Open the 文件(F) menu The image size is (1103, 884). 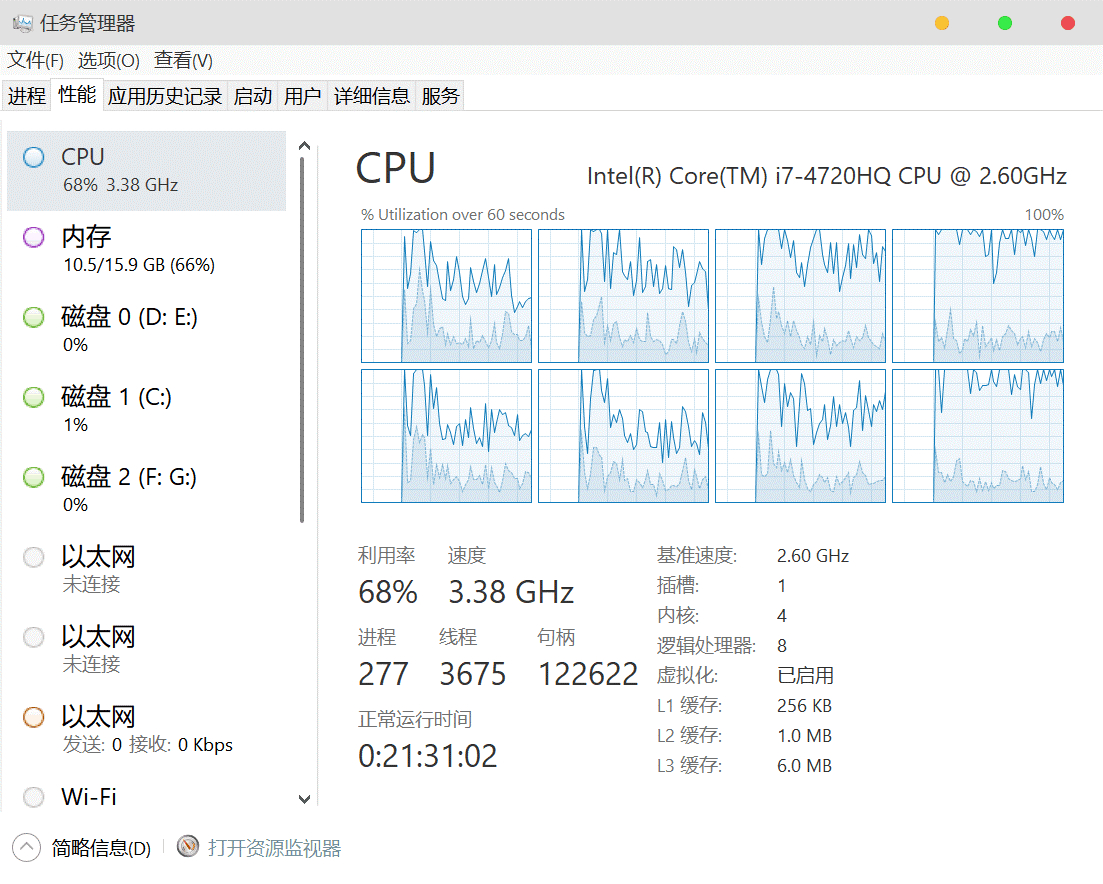[36, 61]
